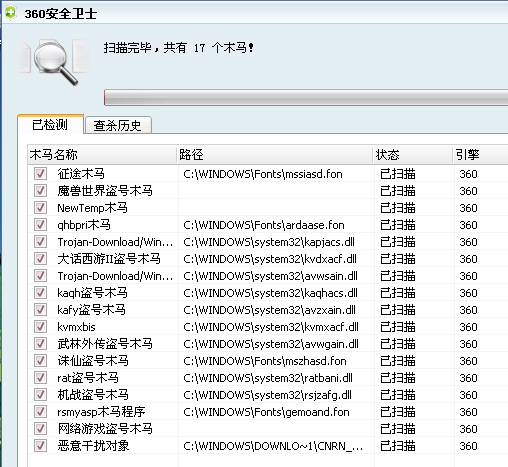The height and width of the screenshot is (467, 508).
Task: Sort by 木马名称 column header
Action: click(x=102, y=155)
